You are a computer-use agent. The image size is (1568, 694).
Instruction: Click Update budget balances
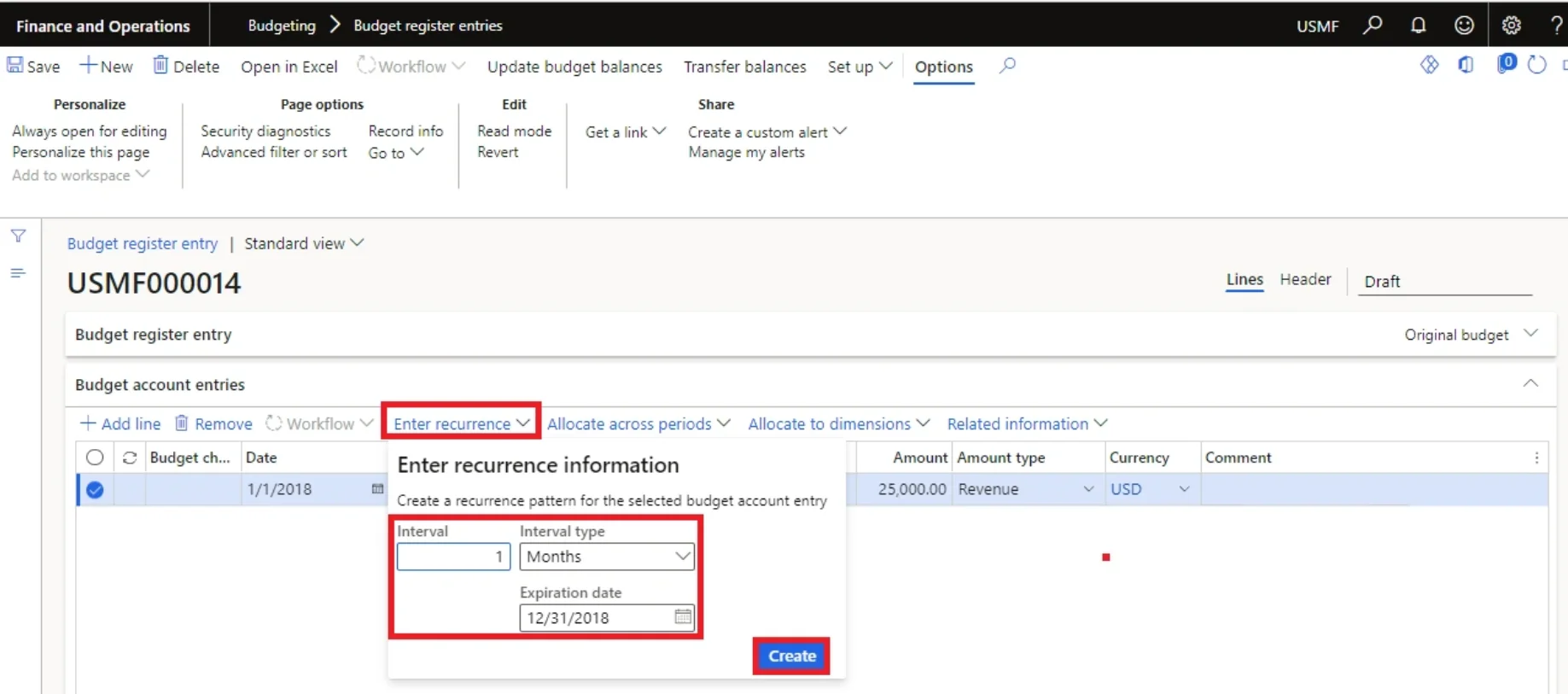click(x=574, y=67)
